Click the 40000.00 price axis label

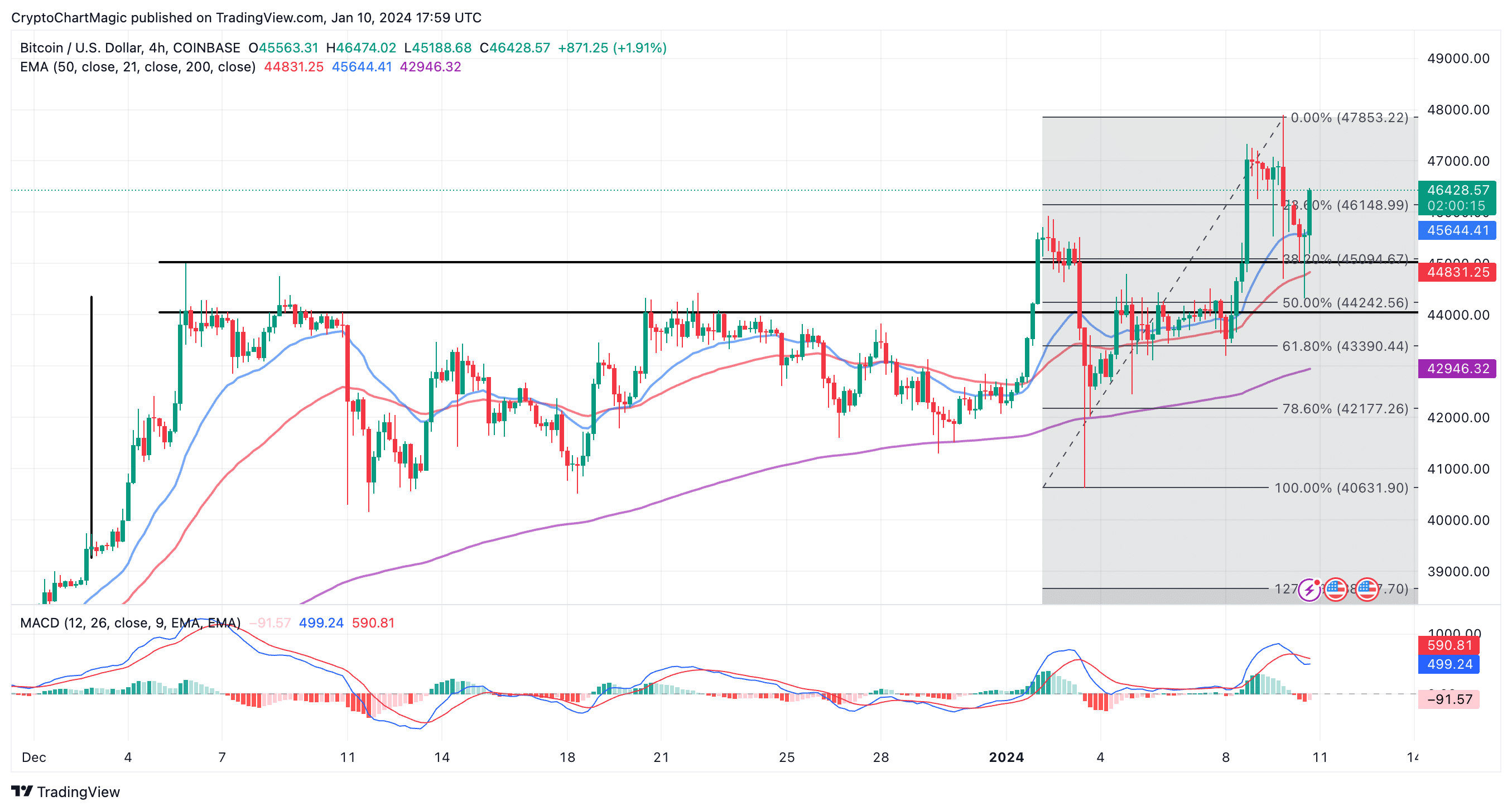click(1458, 520)
